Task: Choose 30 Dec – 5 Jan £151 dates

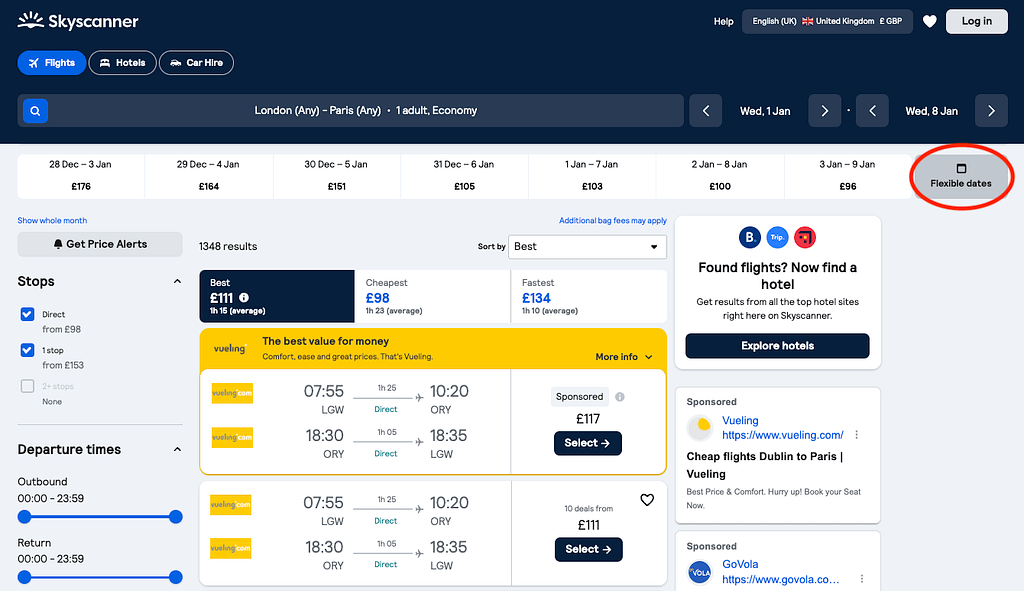Action: click(336, 176)
